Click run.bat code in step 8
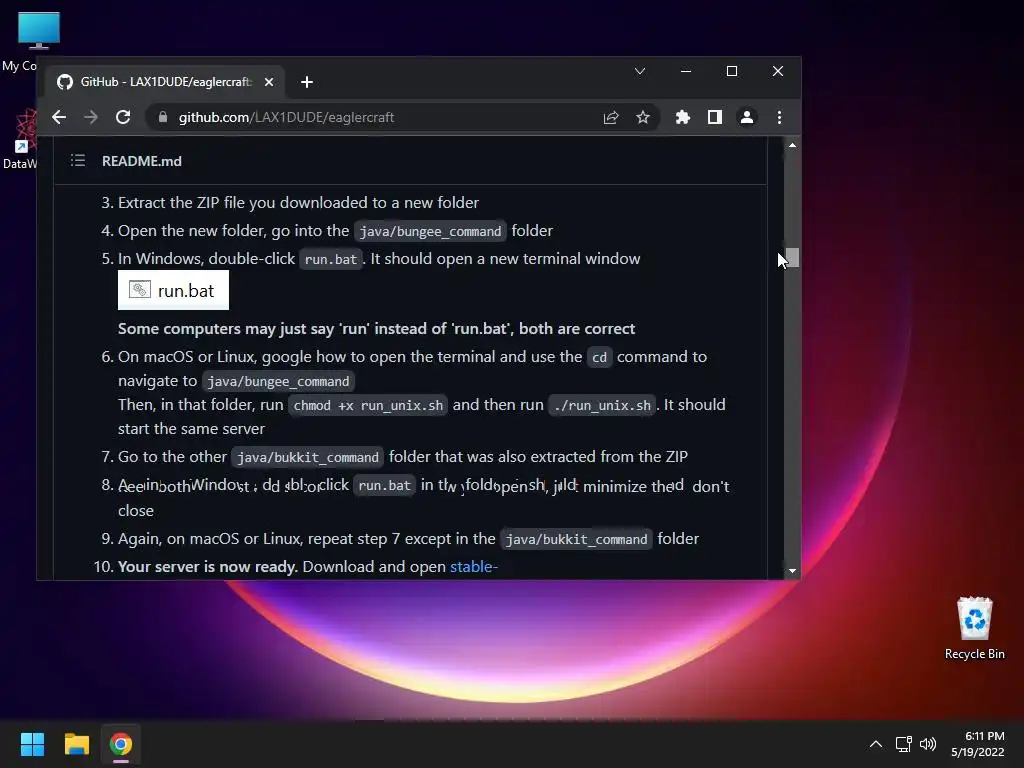This screenshot has height=768, width=1024. [384, 485]
